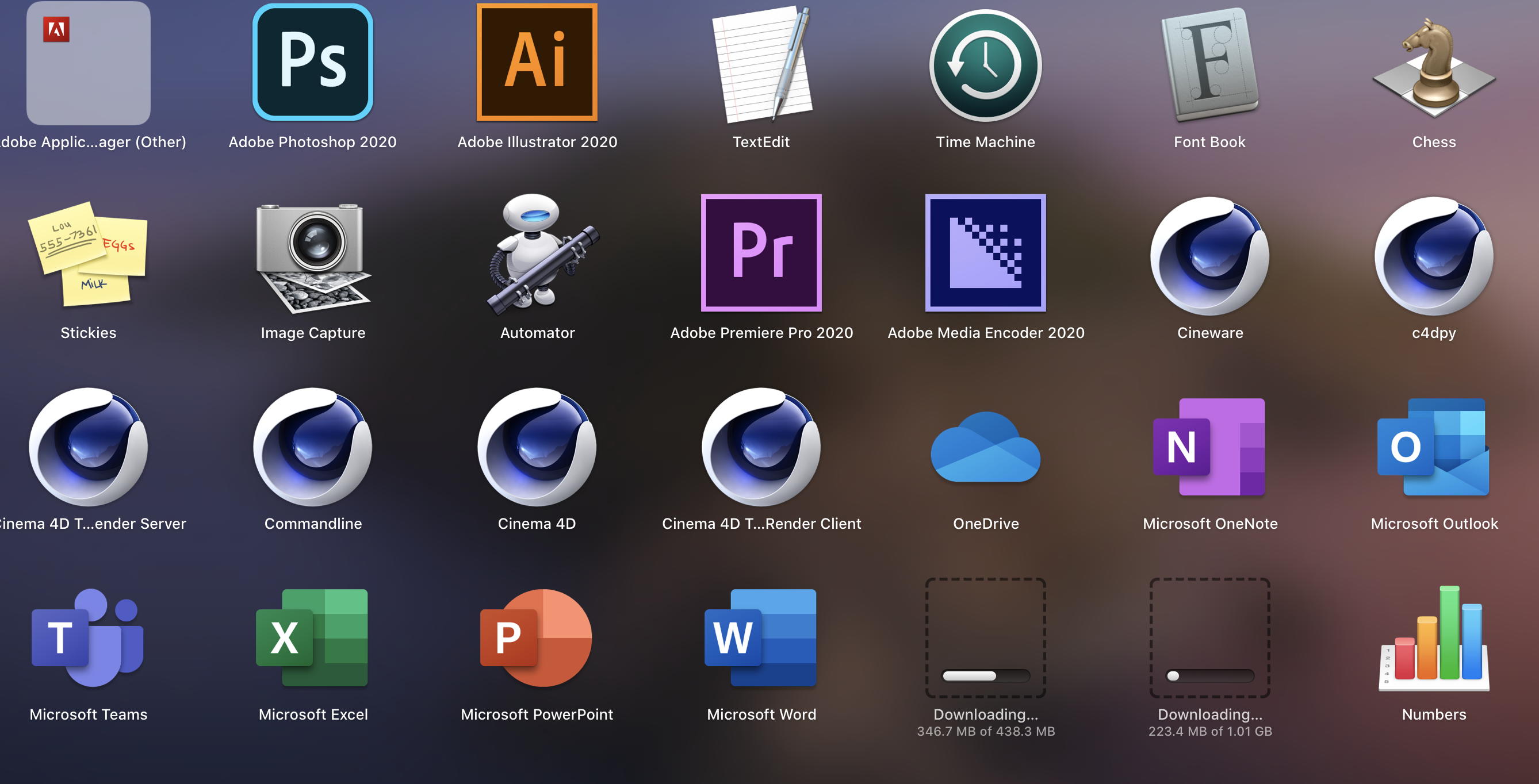
Task: Start the Chess game
Action: tap(1433, 66)
